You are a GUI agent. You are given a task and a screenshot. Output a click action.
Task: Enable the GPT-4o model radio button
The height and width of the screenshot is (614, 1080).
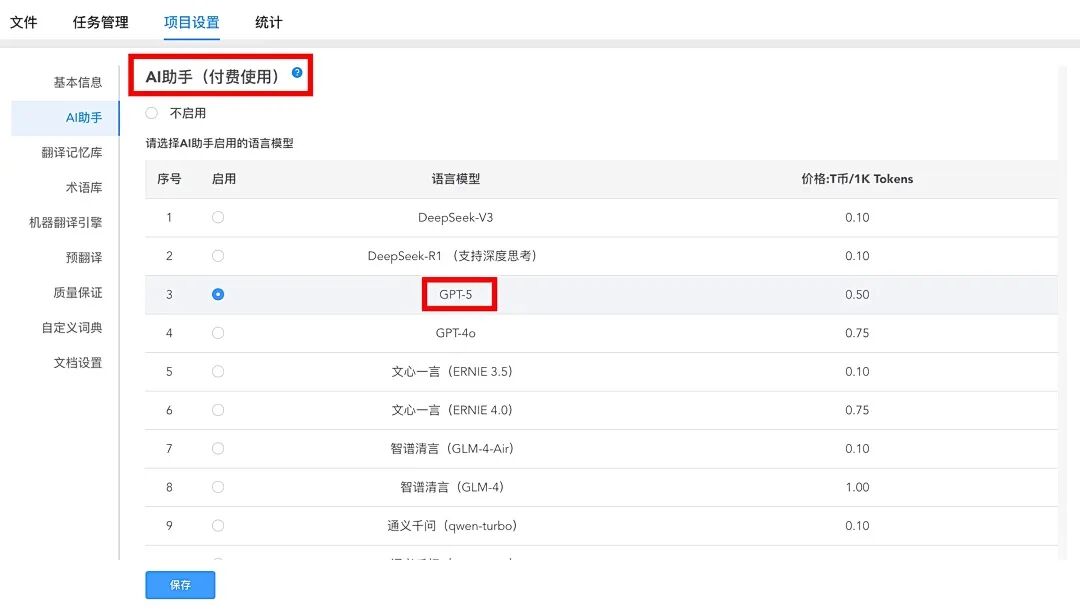[218, 333]
